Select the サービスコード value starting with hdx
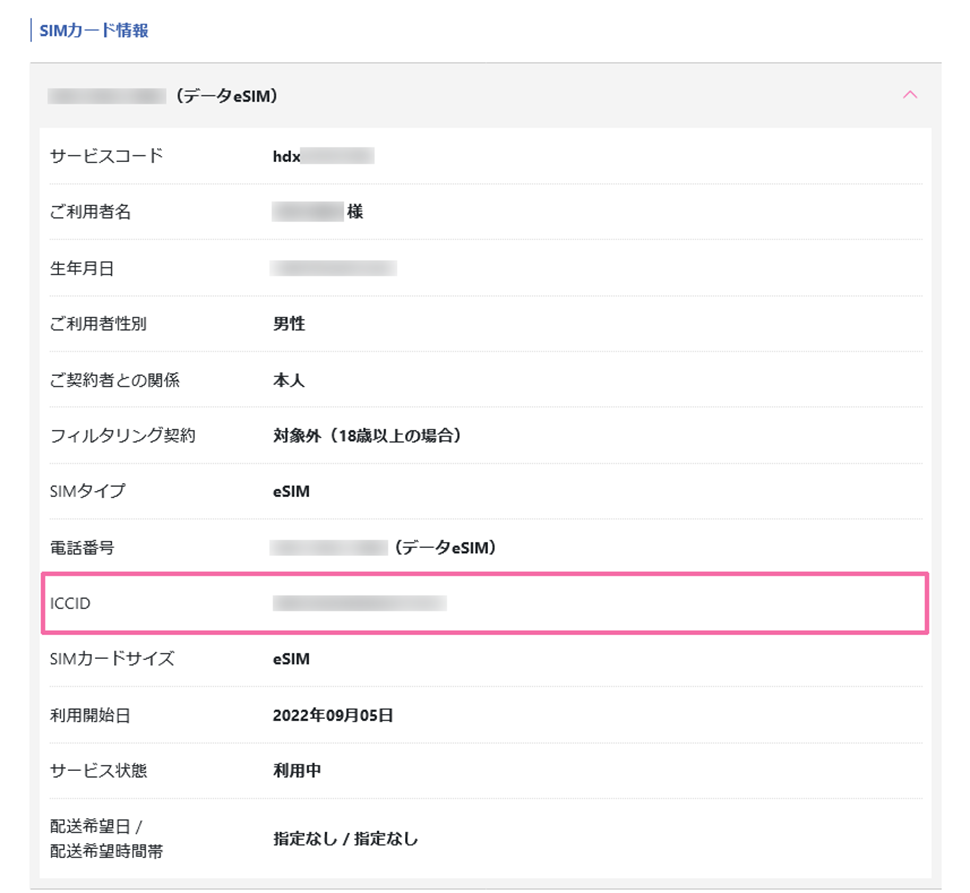The height and width of the screenshot is (893, 970). (x=322, y=156)
